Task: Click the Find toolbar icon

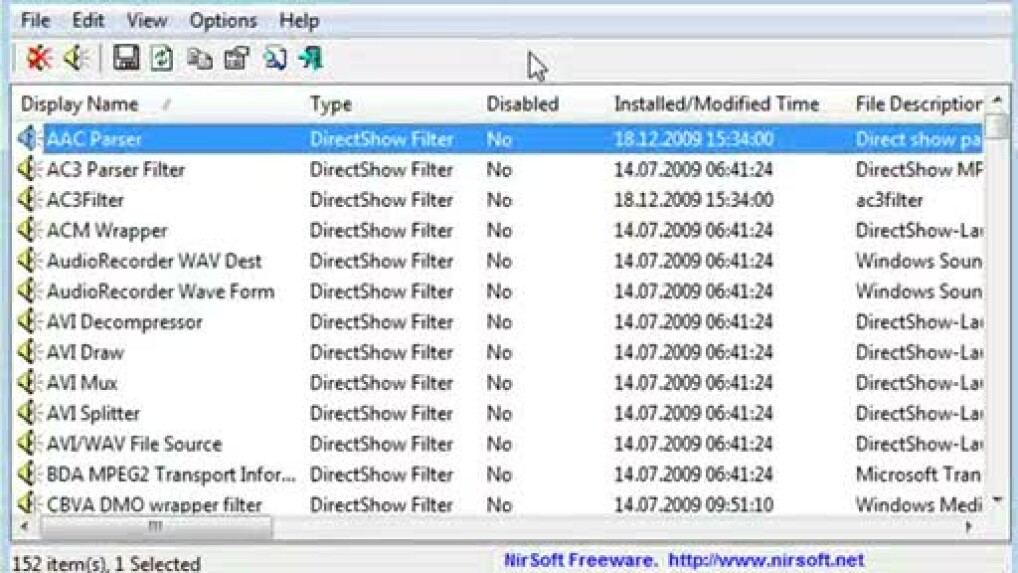Action: [x=274, y=59]
